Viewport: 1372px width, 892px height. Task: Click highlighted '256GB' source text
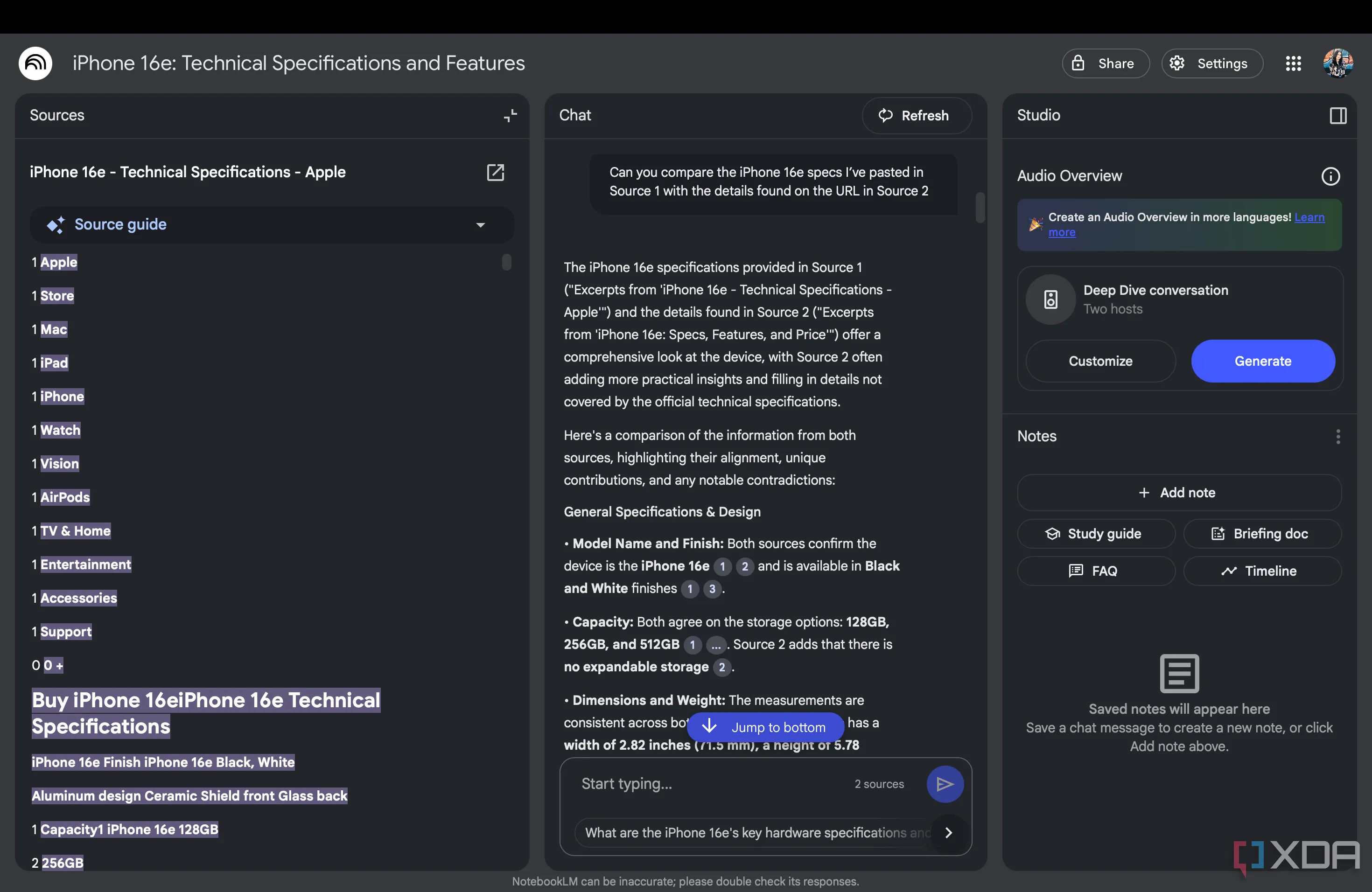[x=62, y=862]
